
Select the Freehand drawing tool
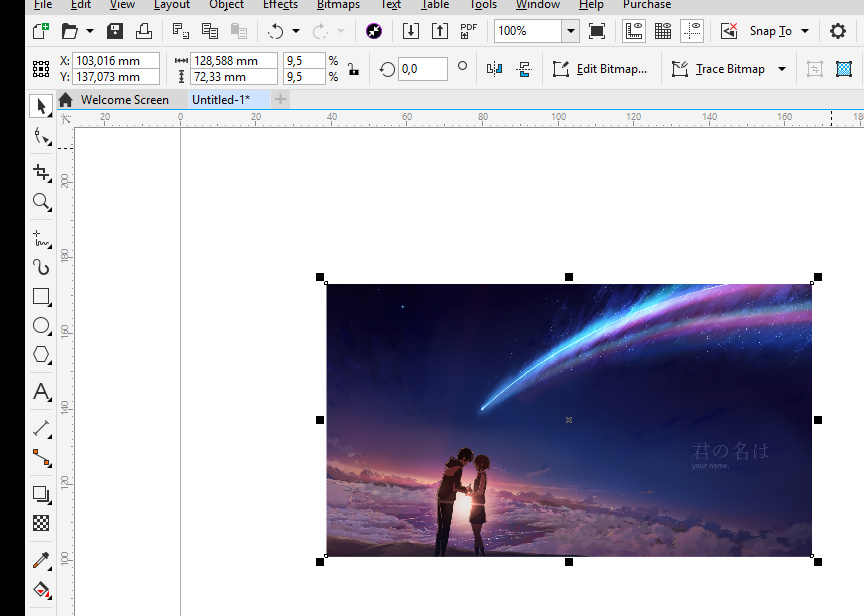pyautogui.click(x=41, y=239)
